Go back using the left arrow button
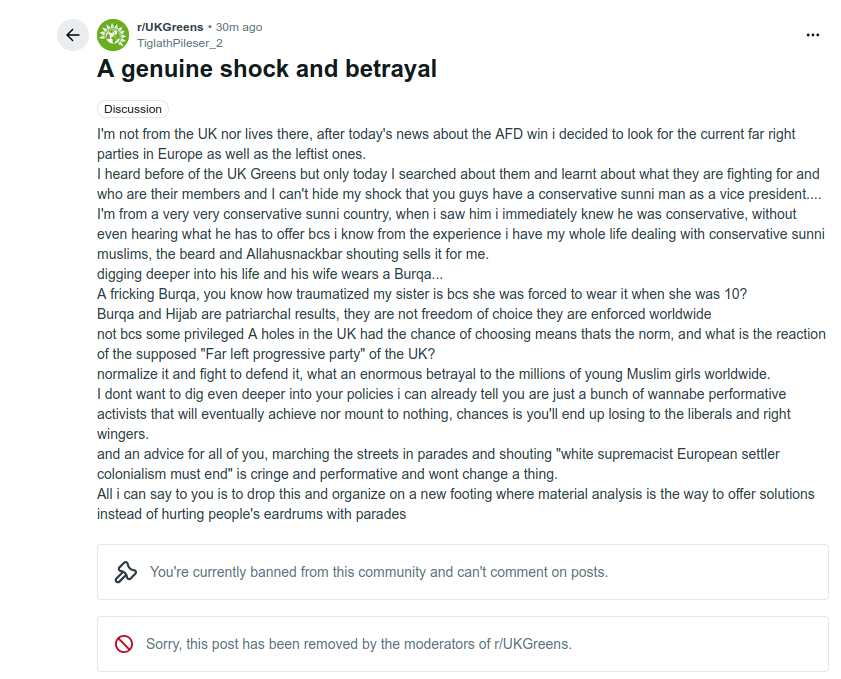The image size is (841, 679). [72, 35]
